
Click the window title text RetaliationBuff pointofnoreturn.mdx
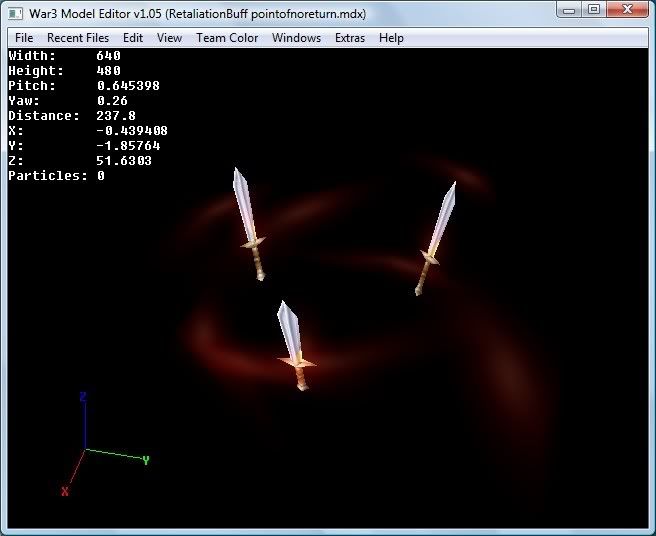click(266, 14)
